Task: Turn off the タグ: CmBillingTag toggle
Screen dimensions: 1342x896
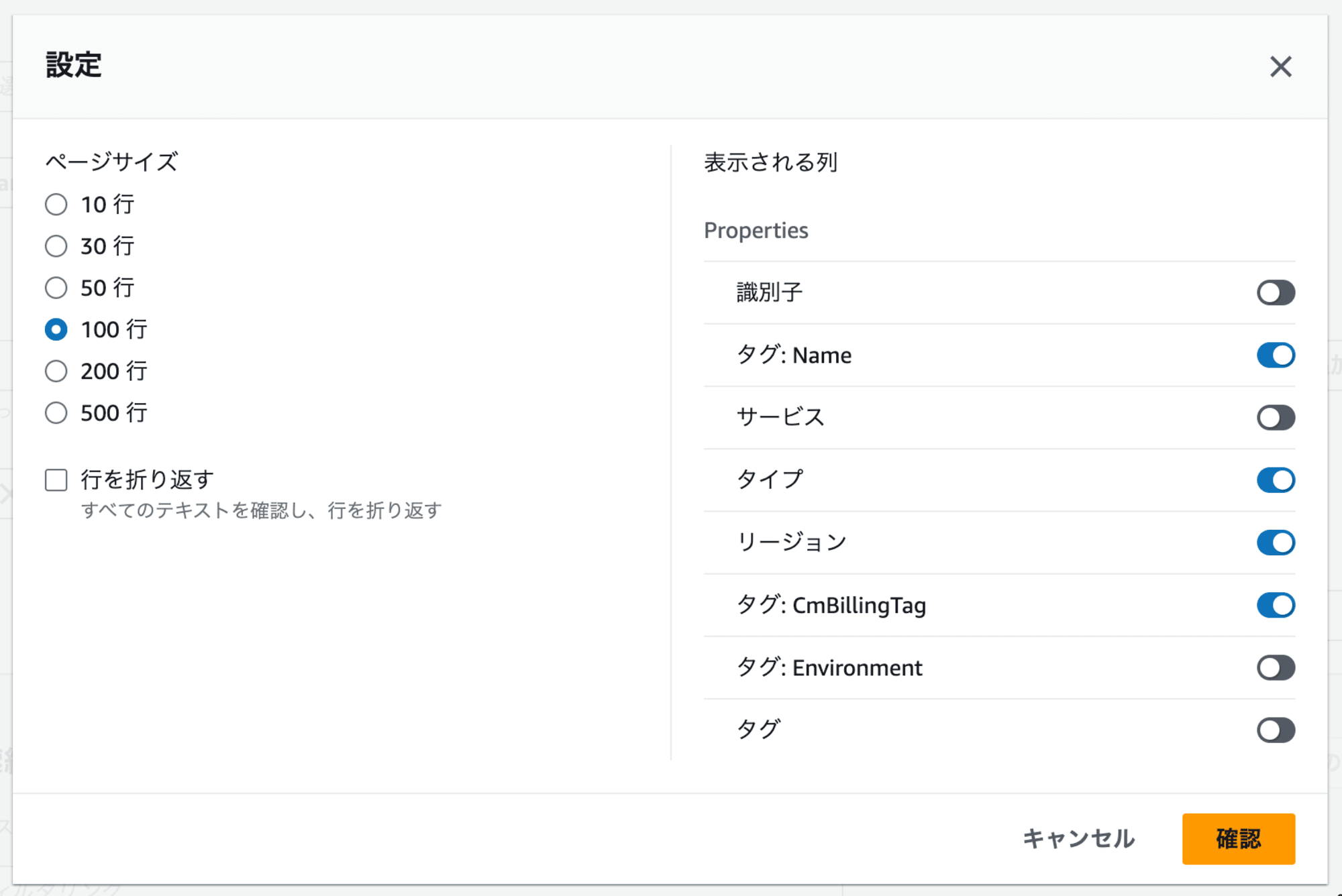Action: tap(1276, 605)
